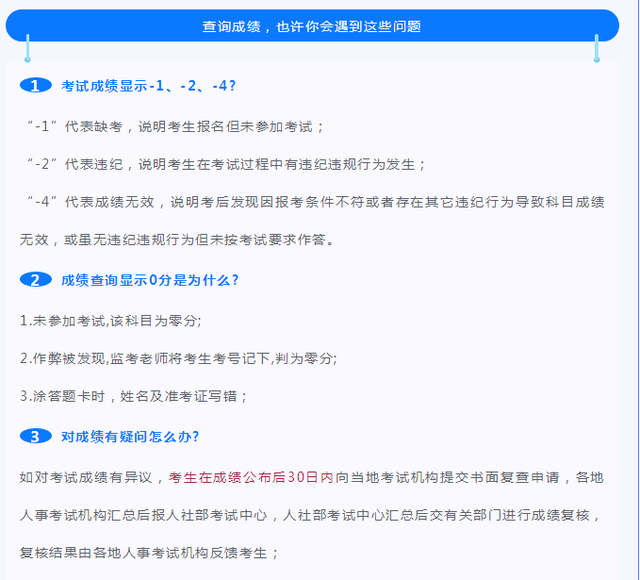
Task: Select heading '成绩查询显示0分是为什么?'
Action: coord(150,280)
